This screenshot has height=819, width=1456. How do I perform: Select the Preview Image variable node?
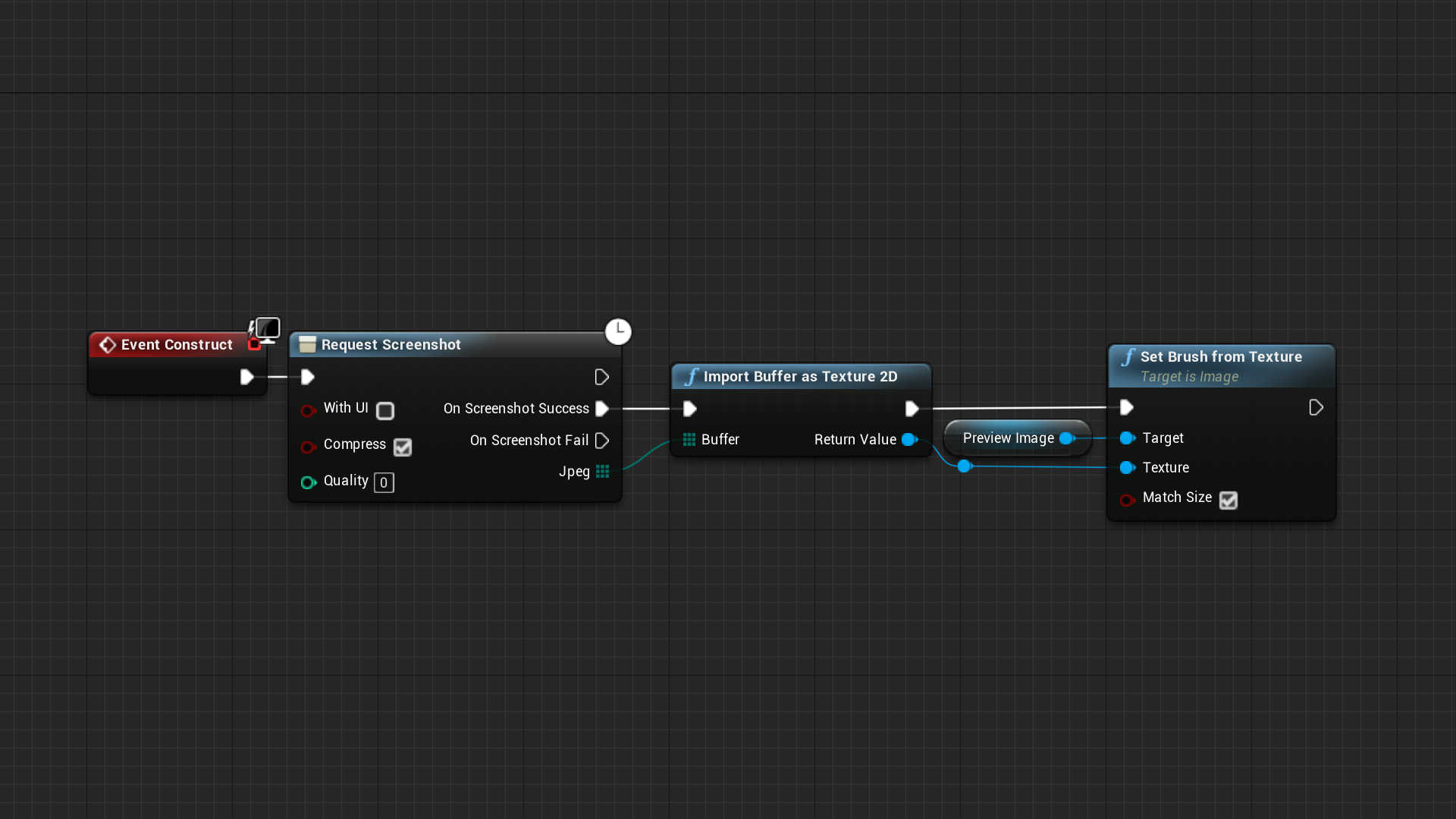pos(1008,438)
